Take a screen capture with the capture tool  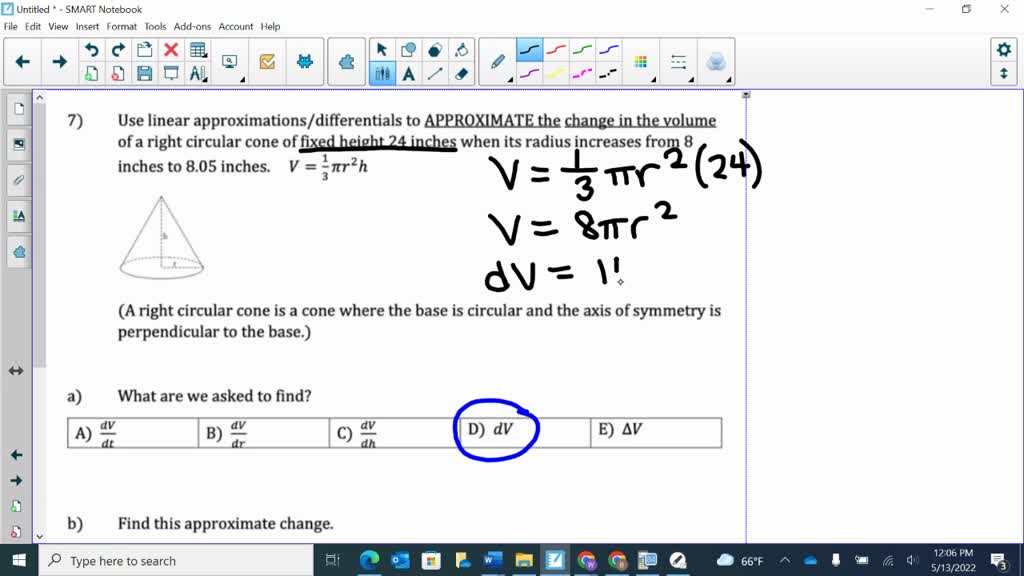tap(229, 62)
